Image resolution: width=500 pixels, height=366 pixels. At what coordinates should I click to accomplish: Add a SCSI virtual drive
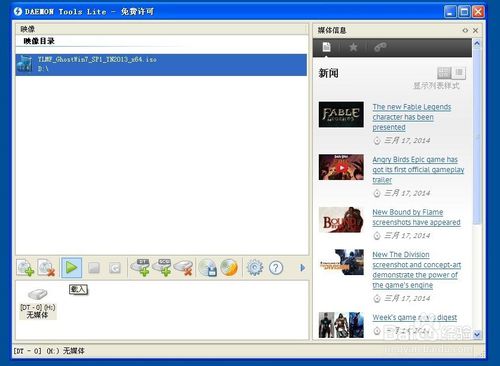(x=162, y=267)
